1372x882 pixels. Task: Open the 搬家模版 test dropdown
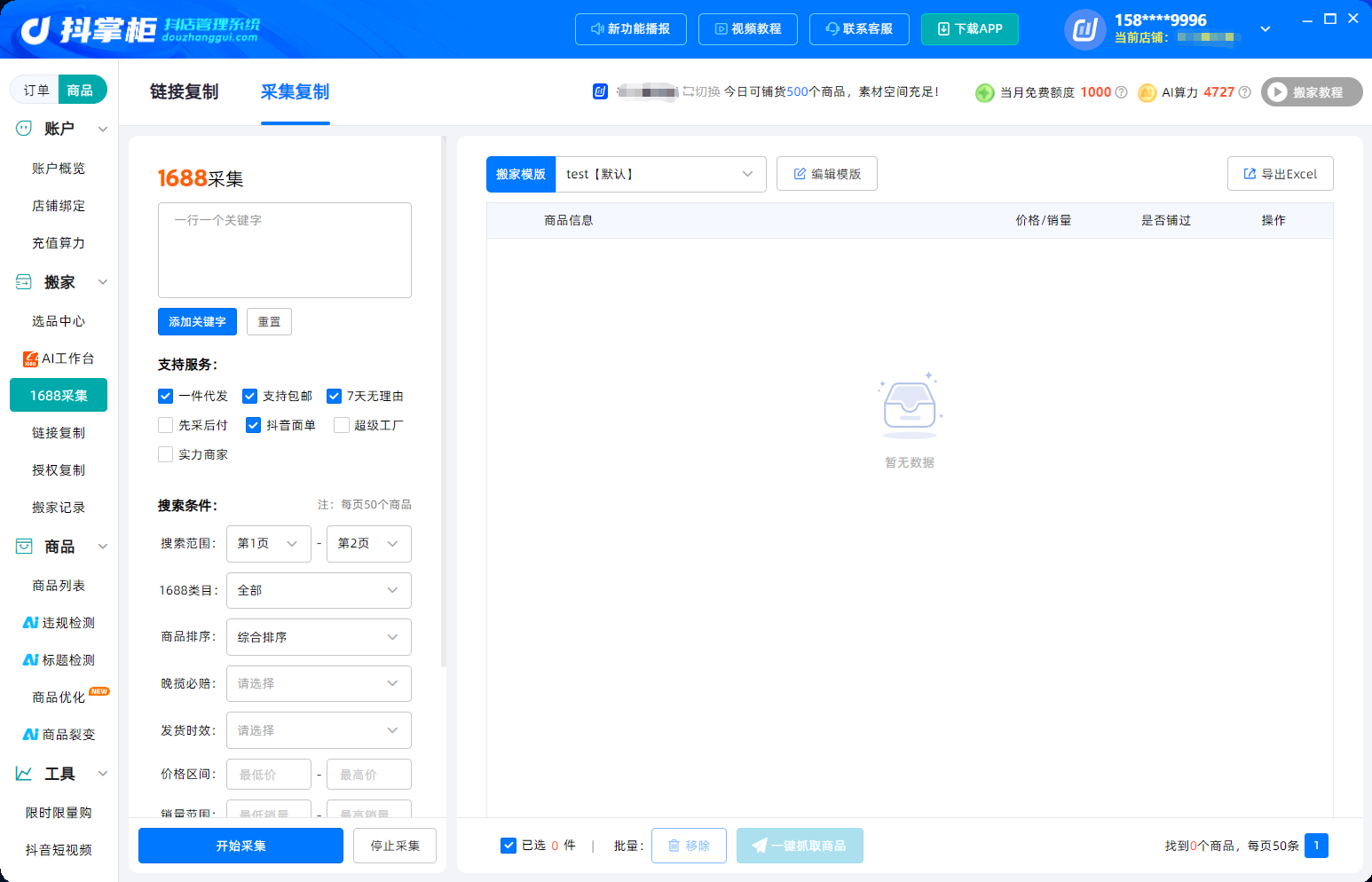tap(660, 174)
